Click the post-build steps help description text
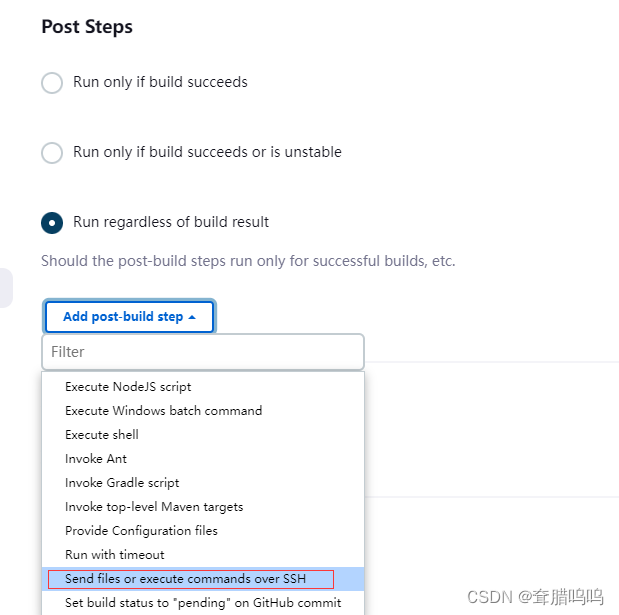Screen dimensions: 619x615 pos(248,262)
